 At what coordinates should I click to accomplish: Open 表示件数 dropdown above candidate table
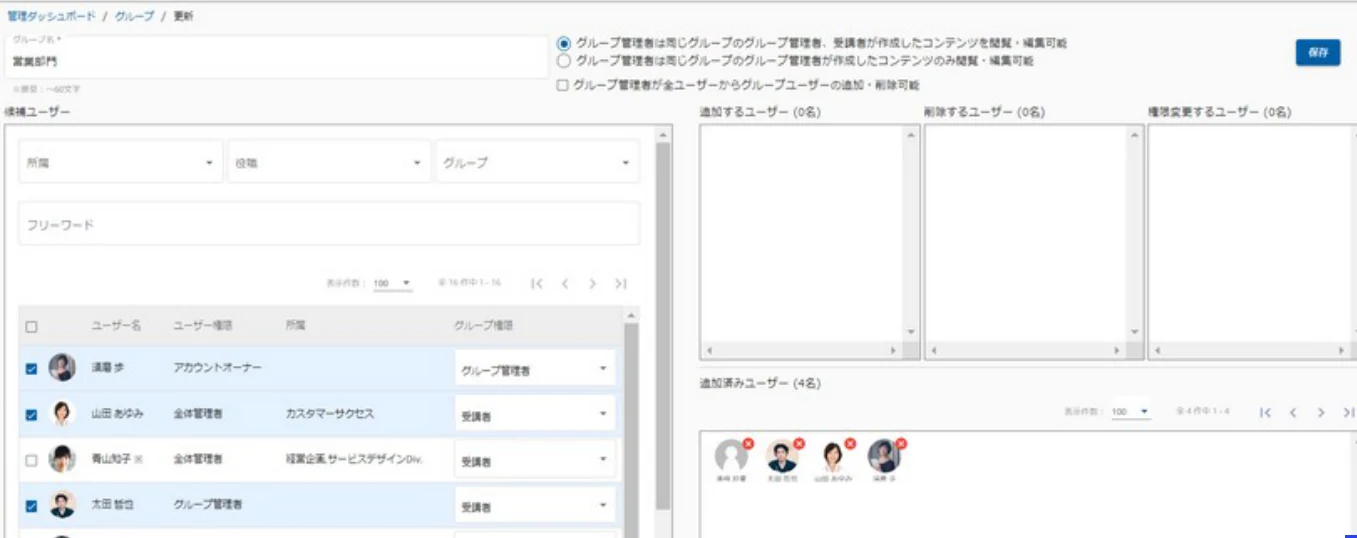393,284
